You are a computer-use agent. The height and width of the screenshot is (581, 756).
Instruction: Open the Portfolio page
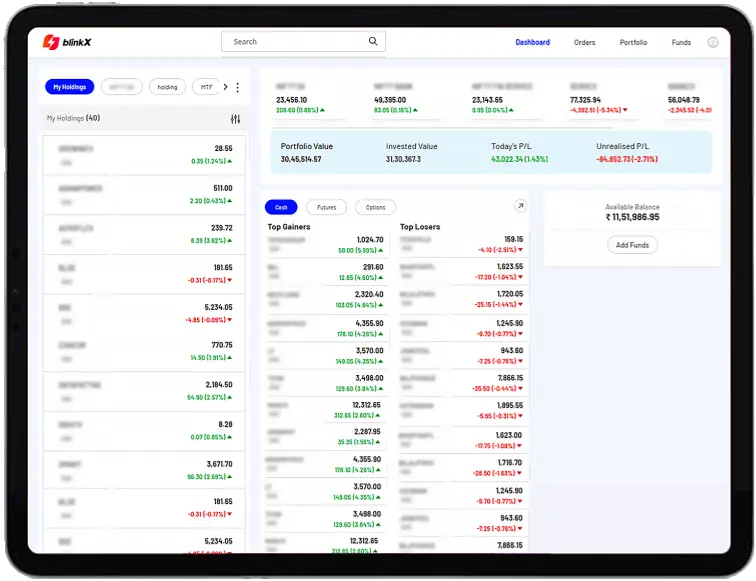[x=633, y=43]
